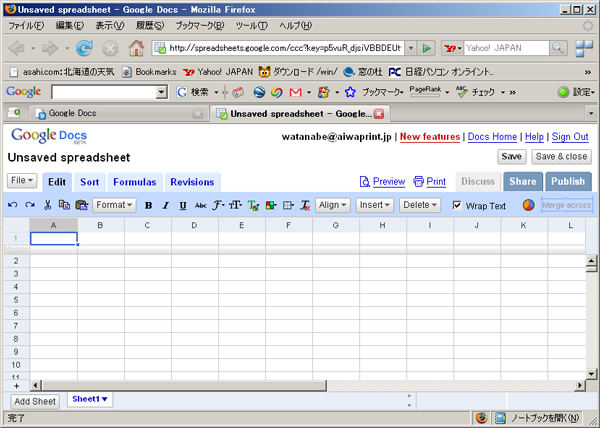Expand the File menu button

pos(22,180)
